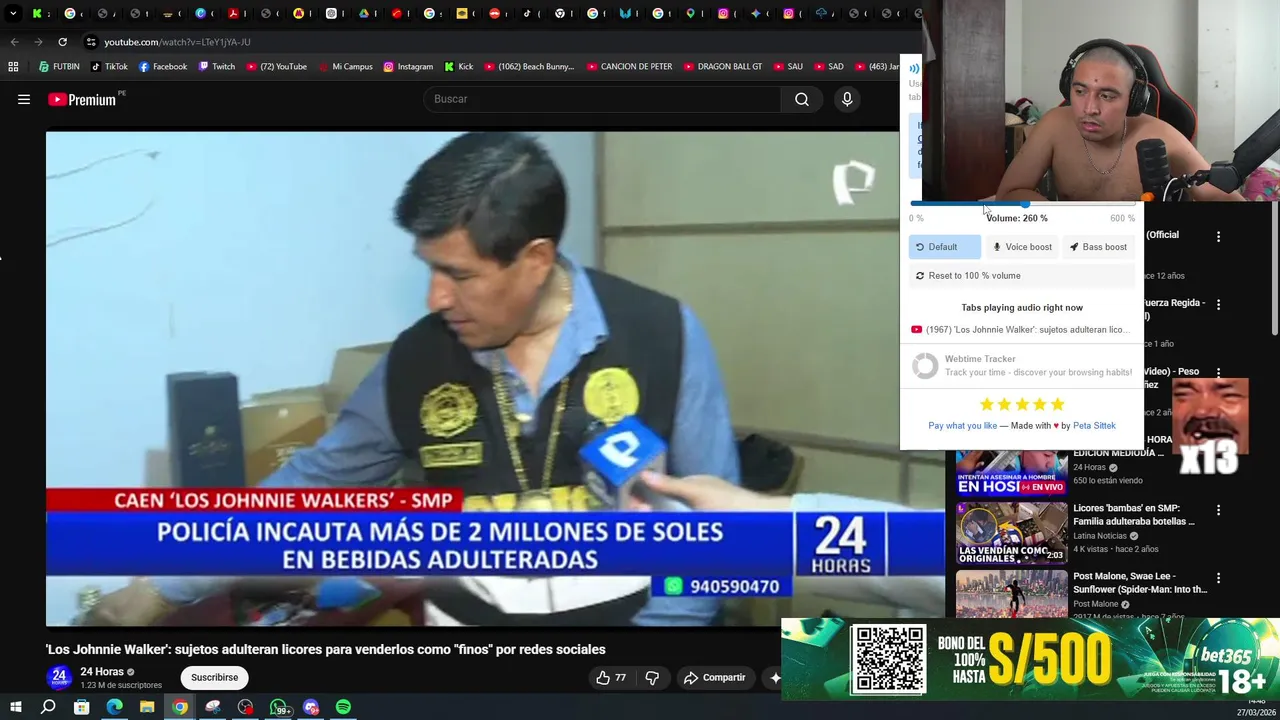1280x720 pixels.
Task: Open the Latina Noticias channel name
Action: tap(1100, 536)
